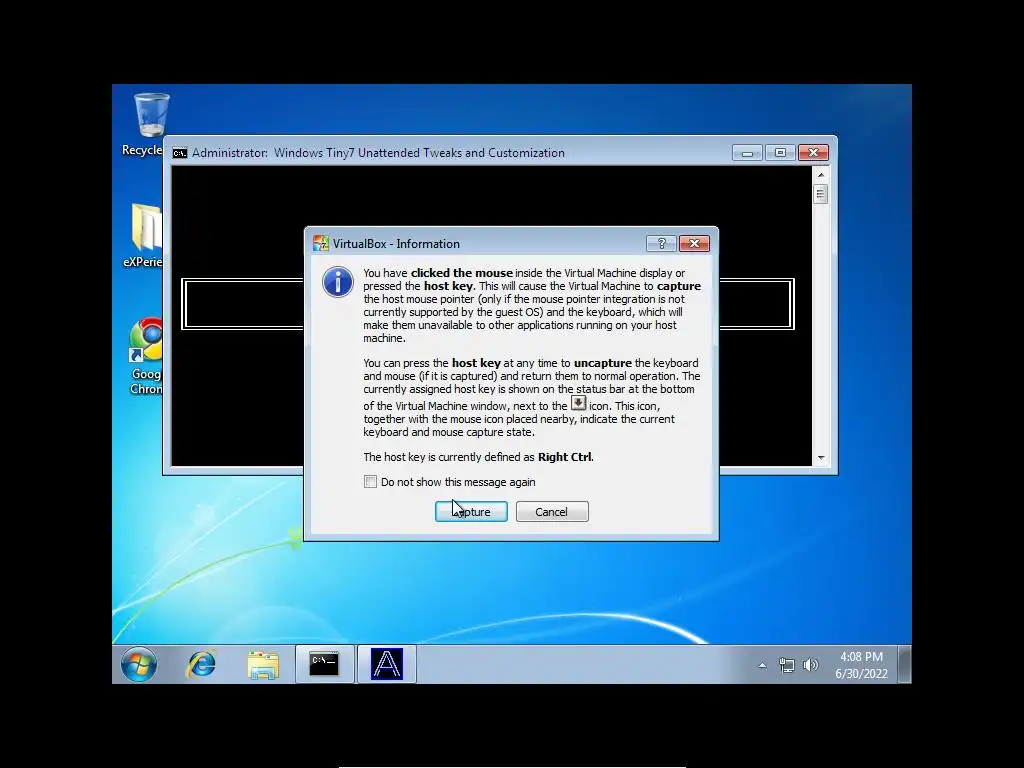Click the console scrollbar up arrow

tap(821, 174)
